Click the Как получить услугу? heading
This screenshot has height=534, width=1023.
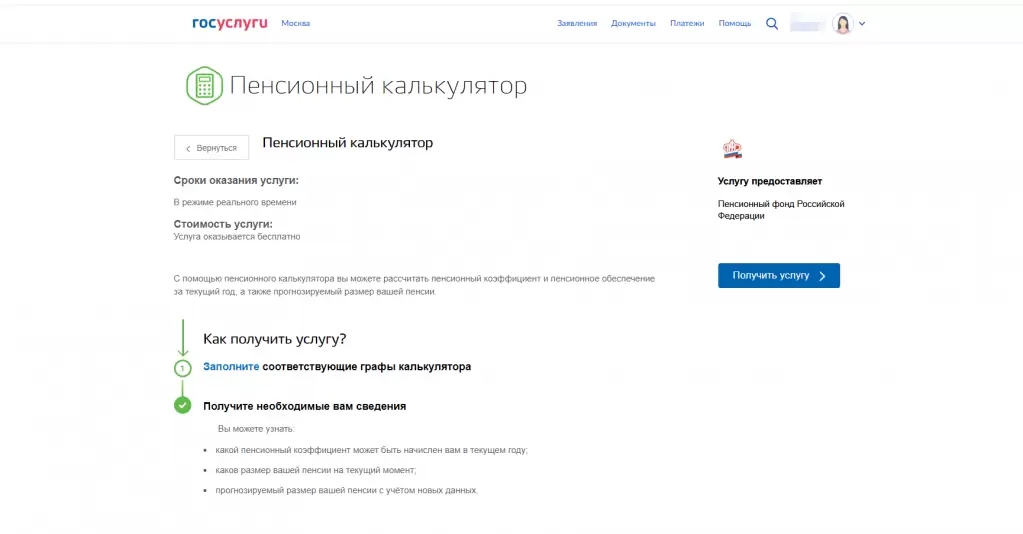pyautogui.click(x=274, y=339)
